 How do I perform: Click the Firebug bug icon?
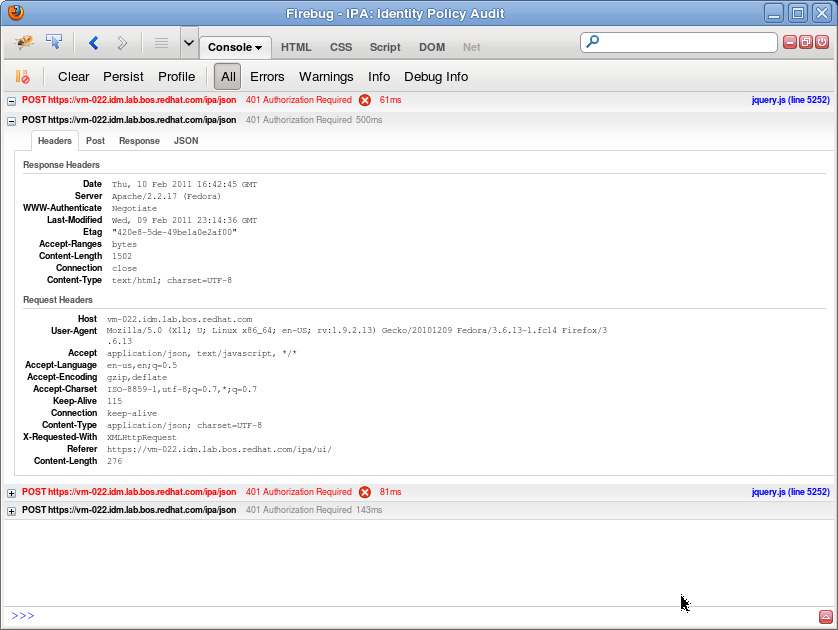coord(24,43)
